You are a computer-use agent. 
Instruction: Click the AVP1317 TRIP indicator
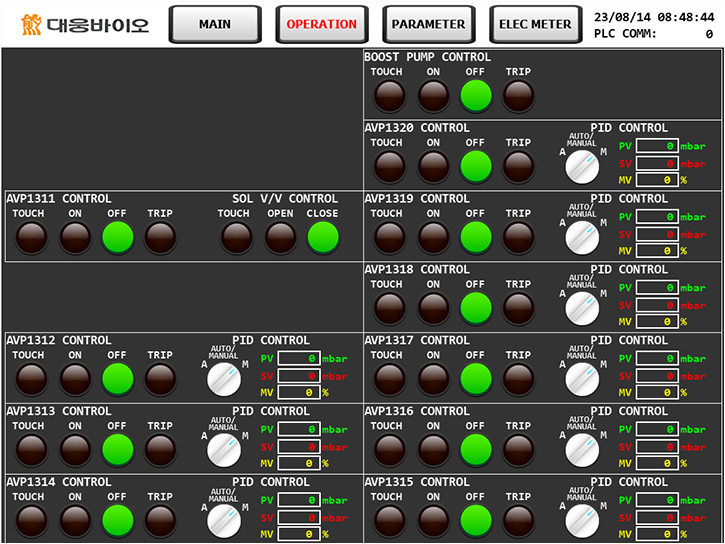pyautogui.click(x=518, y=379)
